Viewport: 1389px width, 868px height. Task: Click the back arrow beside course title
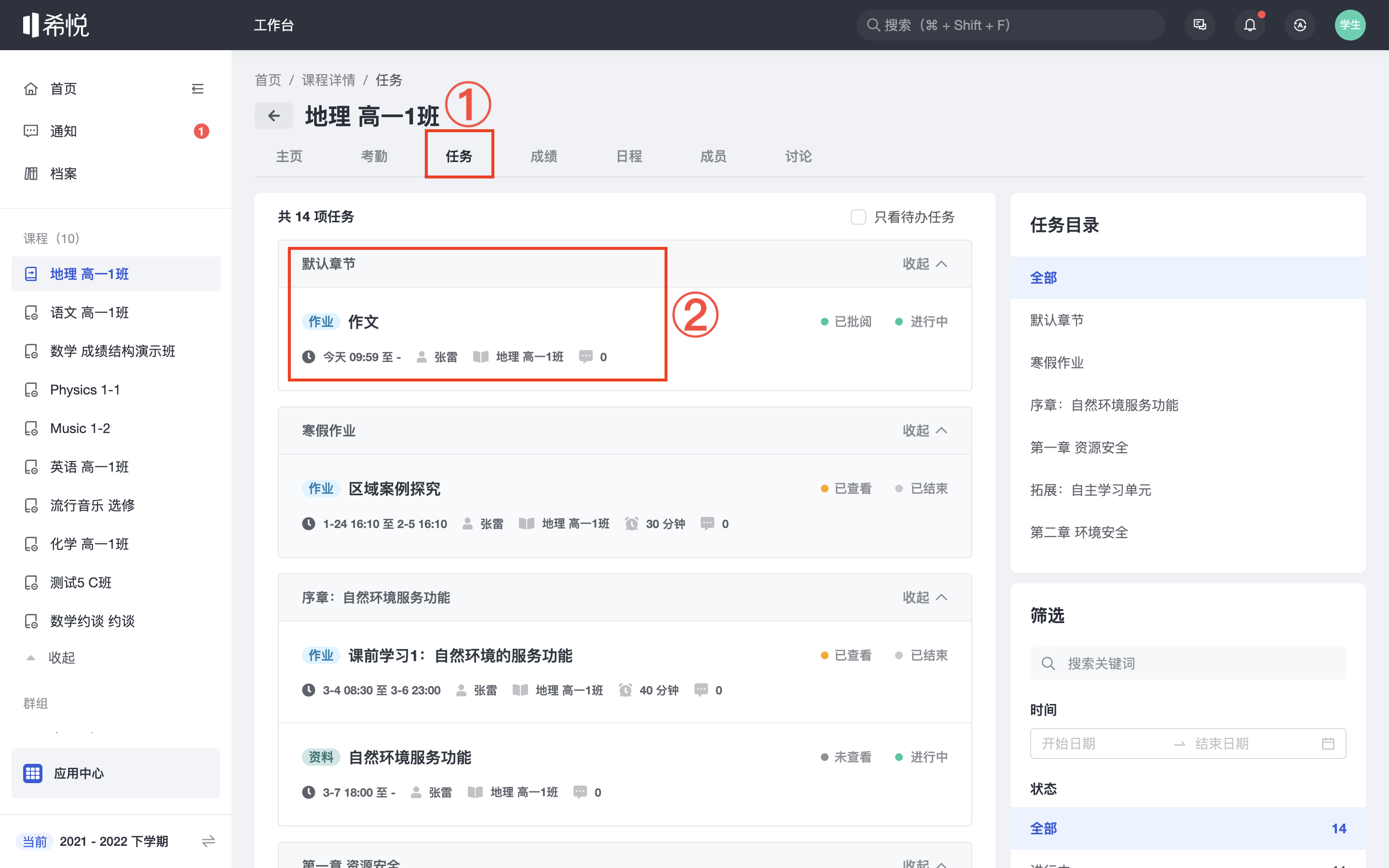click(x=274, y=116)
